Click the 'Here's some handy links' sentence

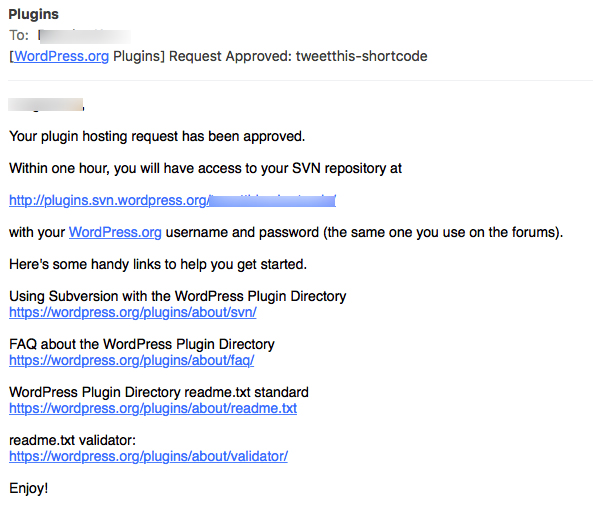click(x=158, y=264)
